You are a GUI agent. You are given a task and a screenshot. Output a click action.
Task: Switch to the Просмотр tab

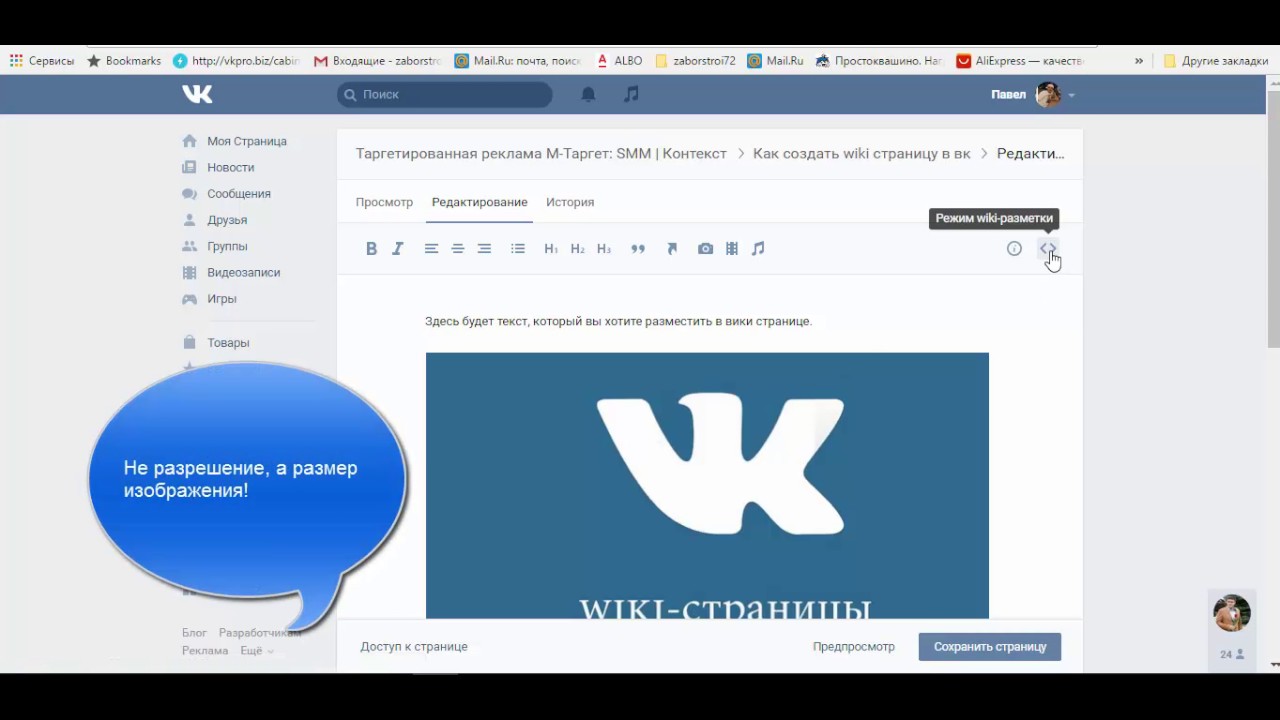[384, 202]
